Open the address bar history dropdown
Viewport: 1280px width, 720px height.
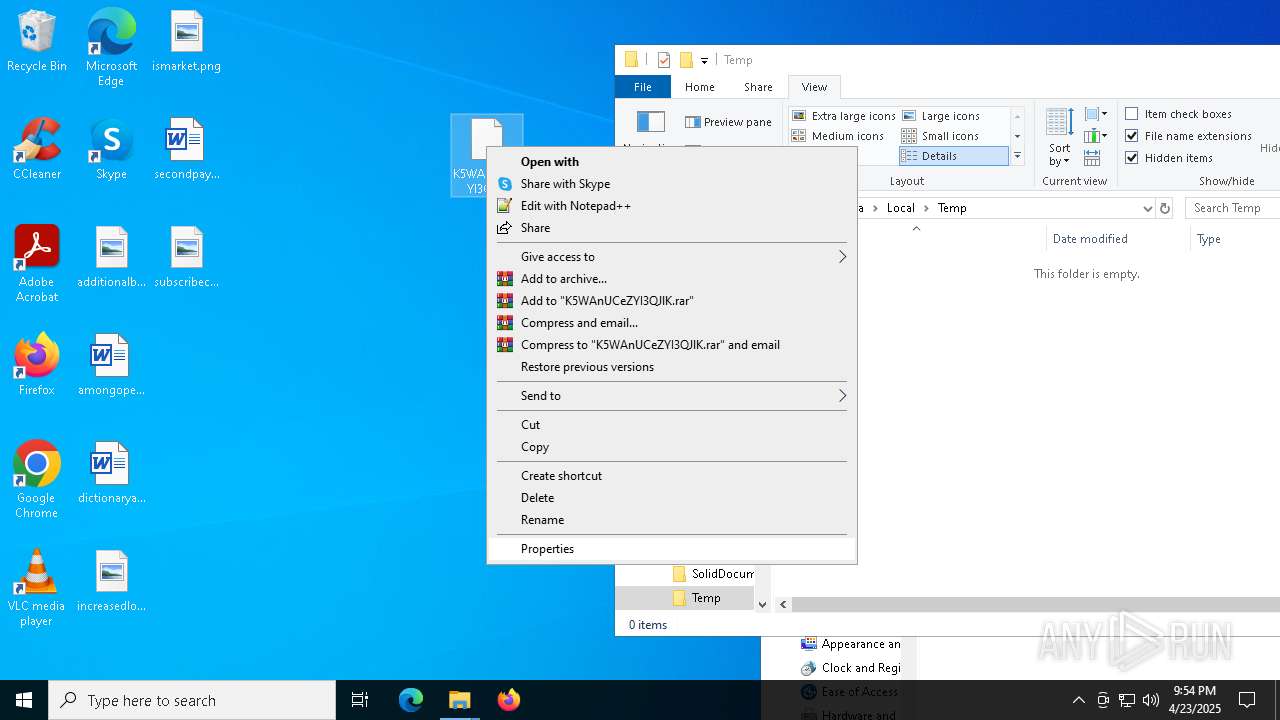[x=1147, y=208]
